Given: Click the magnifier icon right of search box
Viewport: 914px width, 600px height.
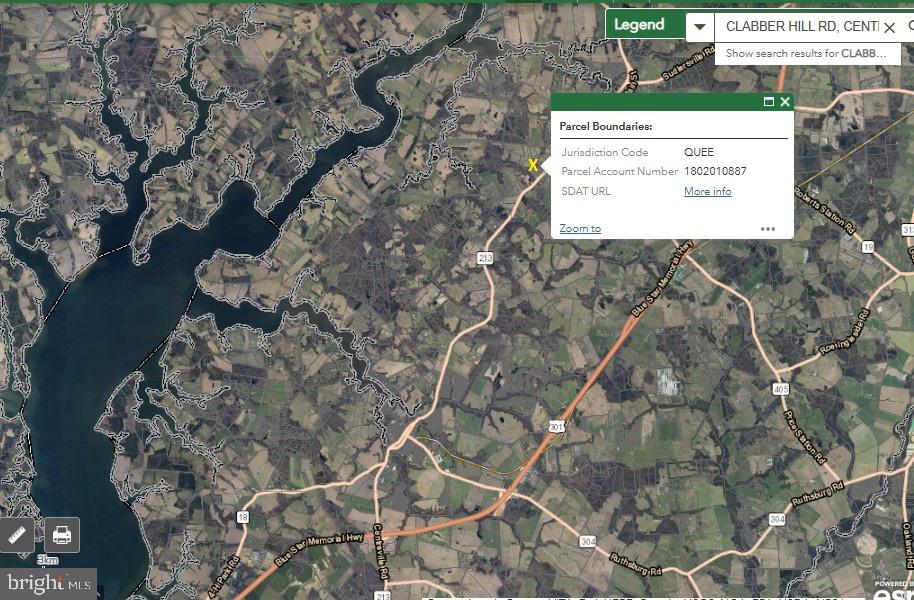Looking at the screenshot, I should point(910,27).
